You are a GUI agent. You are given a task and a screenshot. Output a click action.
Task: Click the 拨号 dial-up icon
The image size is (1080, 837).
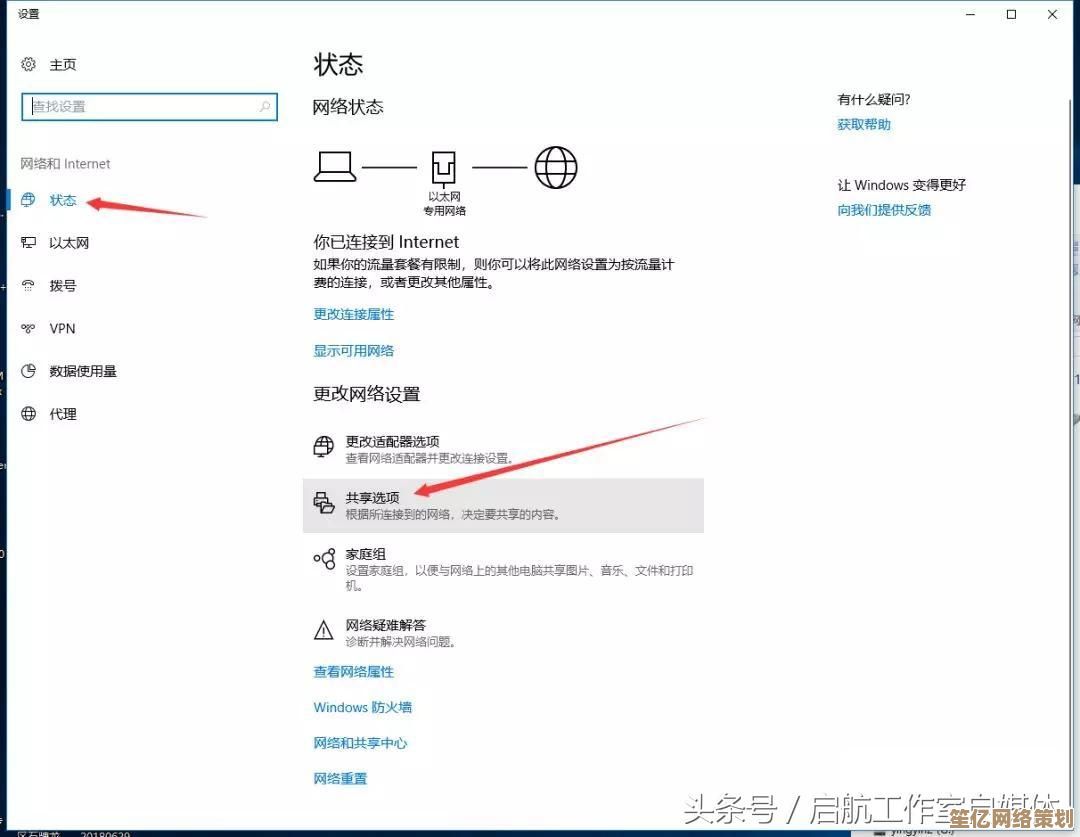(28, 285)
